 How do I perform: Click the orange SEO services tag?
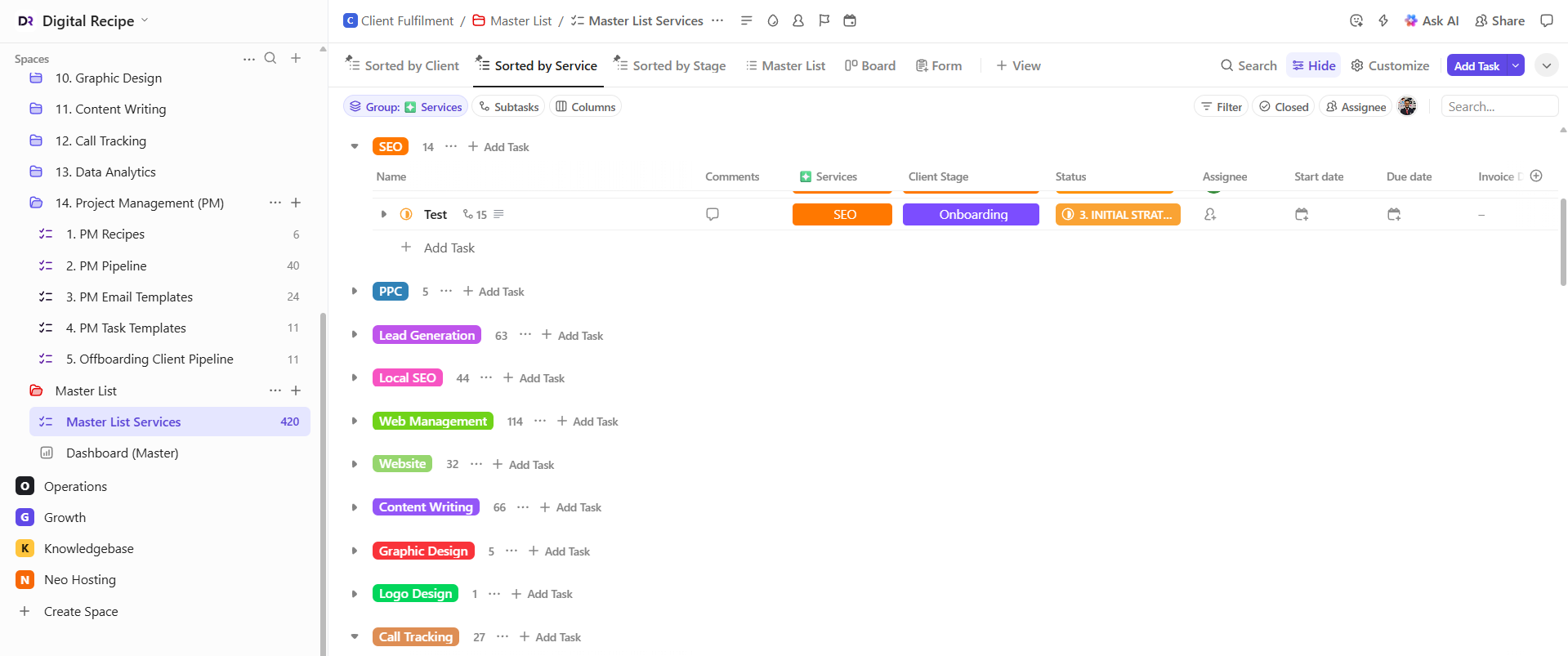(842, 214)
